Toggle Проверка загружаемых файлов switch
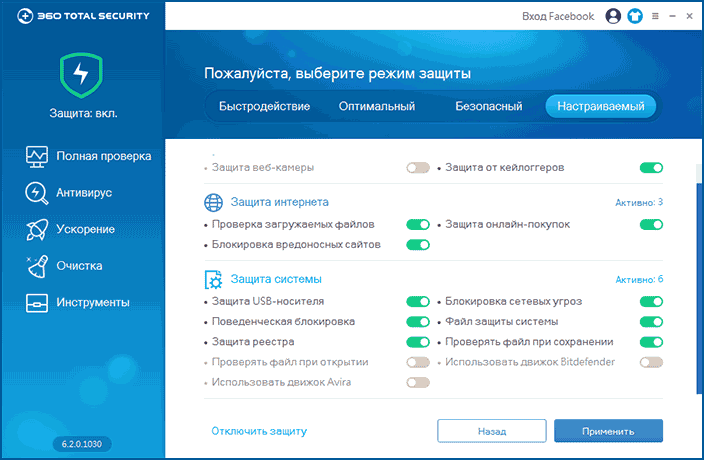This screenshot has height=460, width=704. point(418,224)
